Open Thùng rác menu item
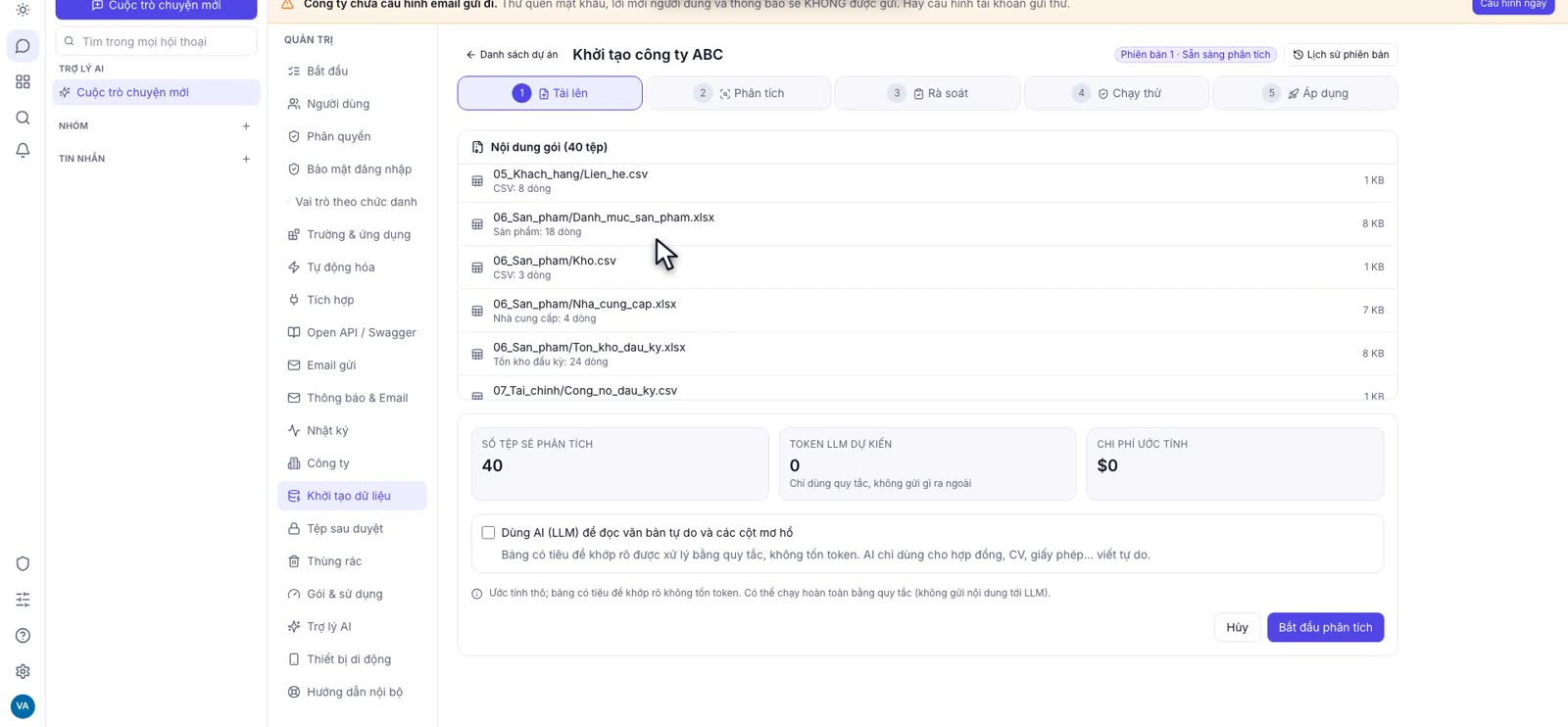 [x=352, y=561]
